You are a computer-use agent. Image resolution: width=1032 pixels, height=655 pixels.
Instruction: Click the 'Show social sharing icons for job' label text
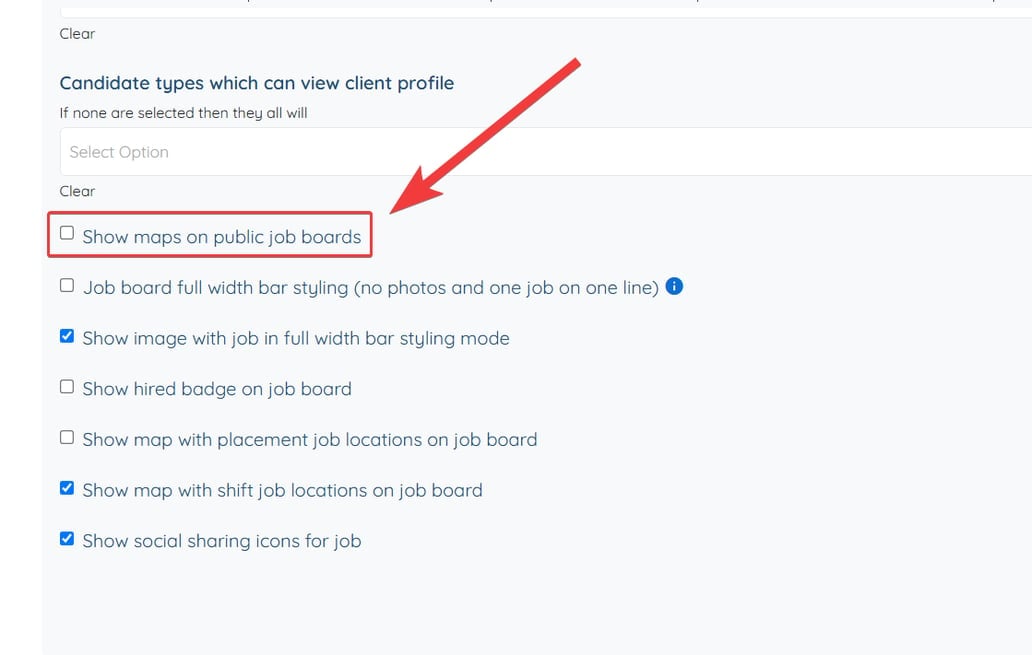221,541
